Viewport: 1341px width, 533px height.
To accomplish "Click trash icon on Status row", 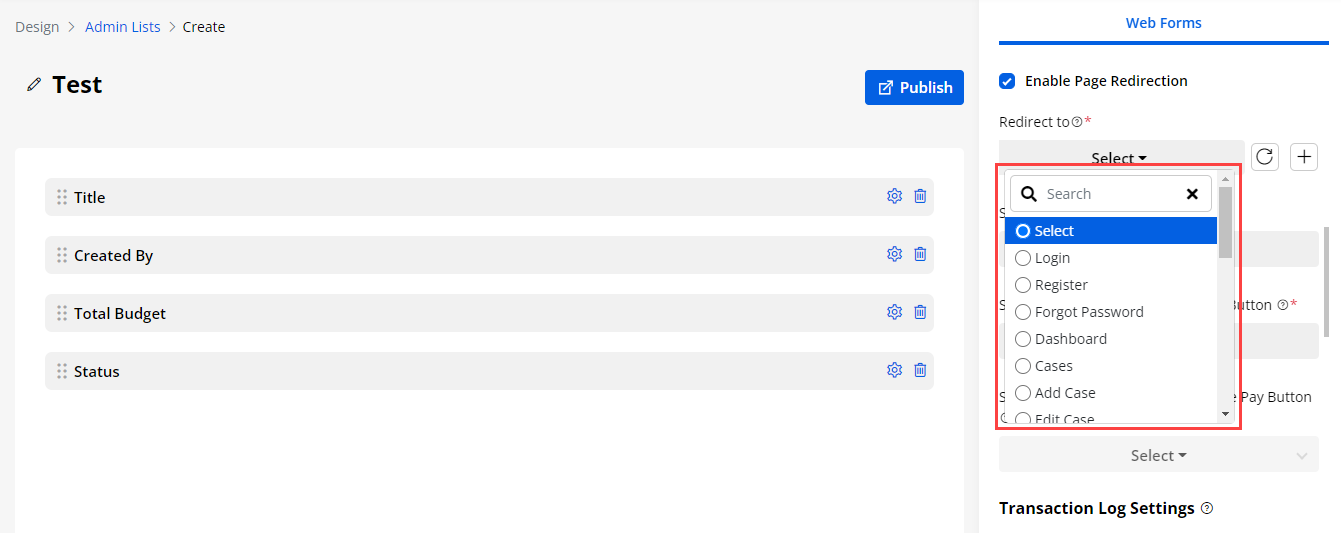I will 920,371.
